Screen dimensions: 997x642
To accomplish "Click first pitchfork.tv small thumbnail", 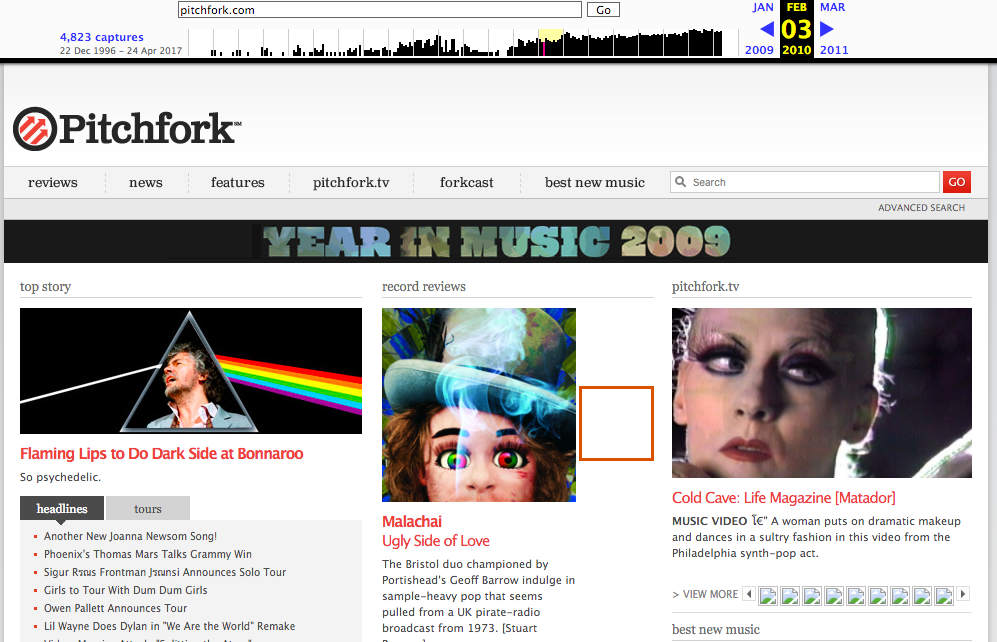I will click(768, 596).
